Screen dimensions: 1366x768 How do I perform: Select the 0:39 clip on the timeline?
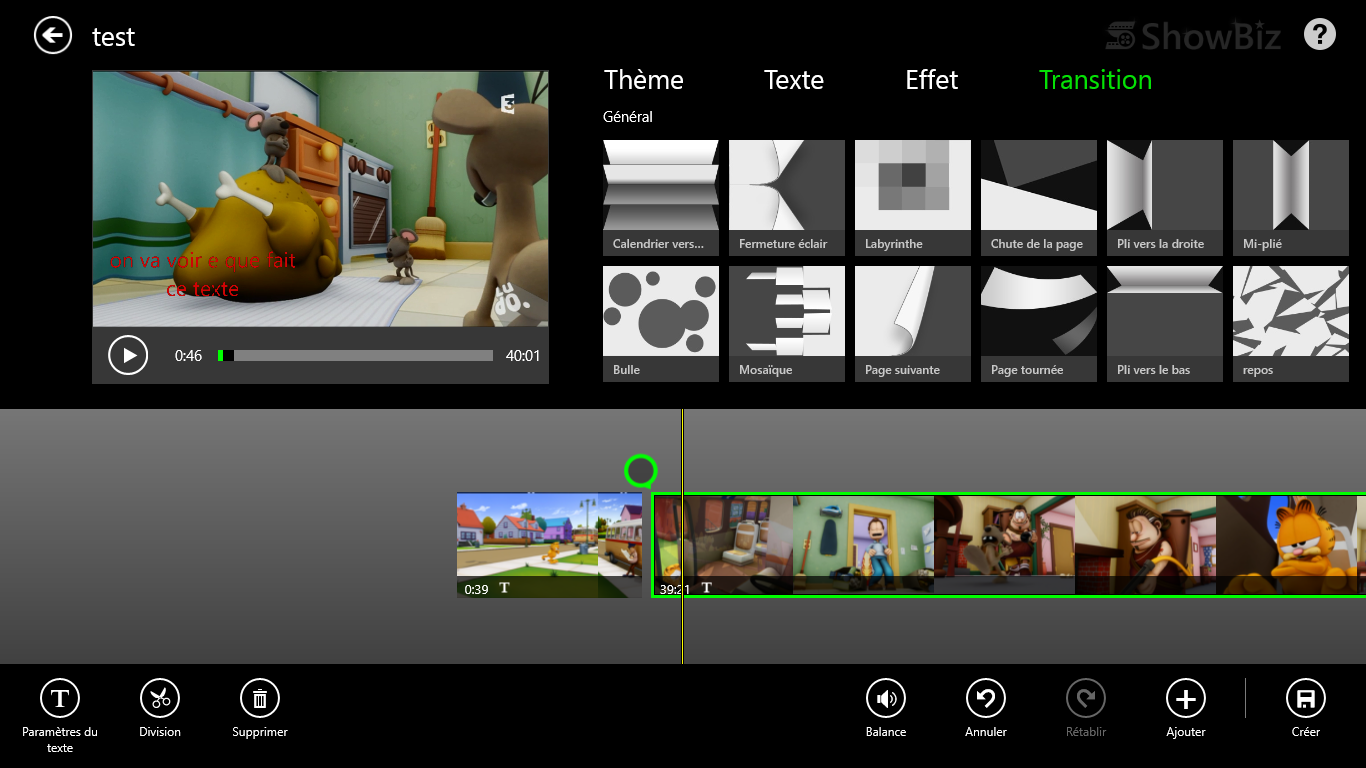pos(549,545)
